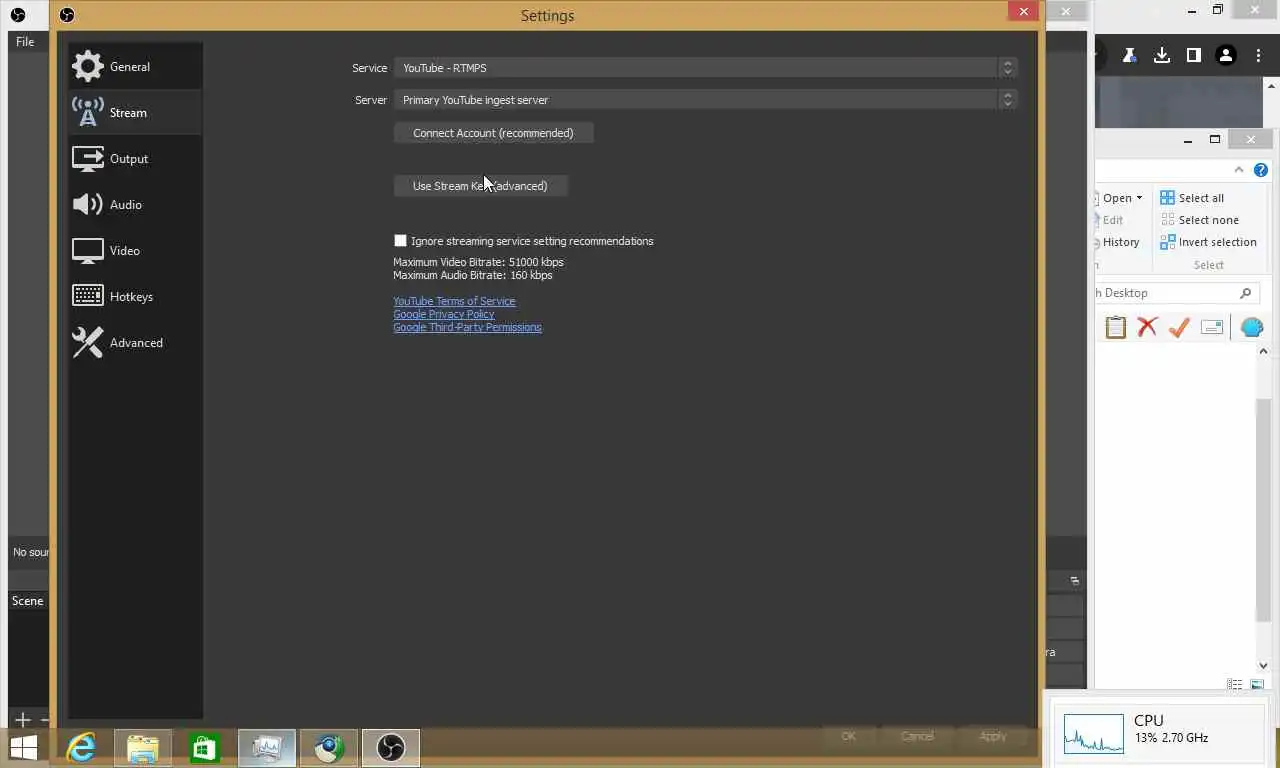Click Select none in Explorer ribbon
Viewport: 1280px width, 768px height.
(x=1199, y=220)
